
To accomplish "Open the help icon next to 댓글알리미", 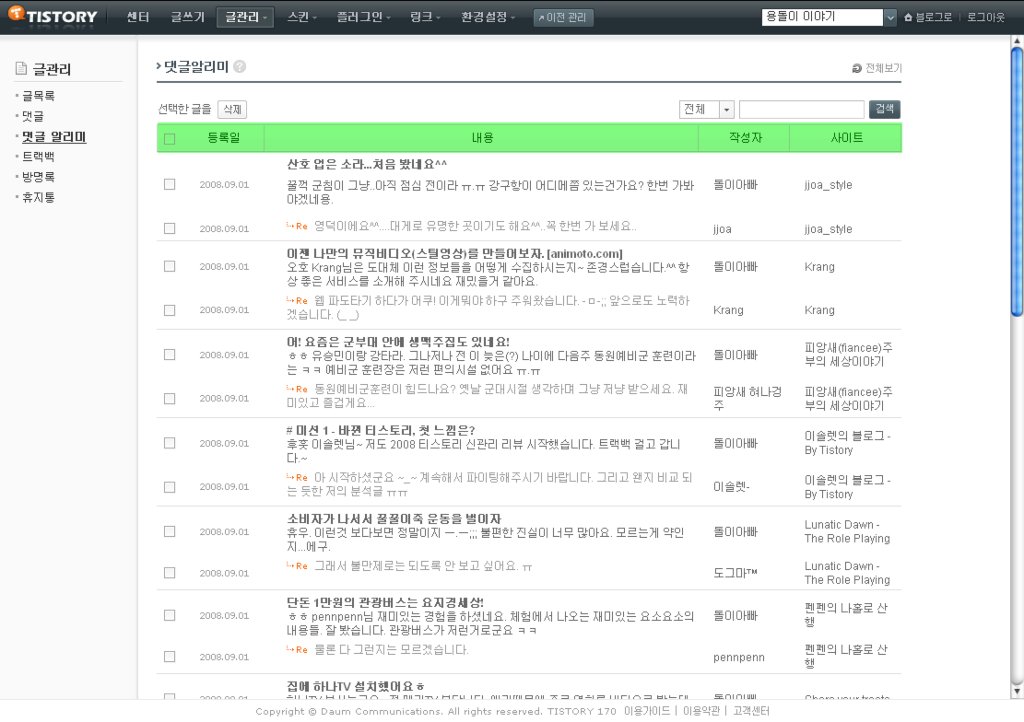I will tap(240, 67).
